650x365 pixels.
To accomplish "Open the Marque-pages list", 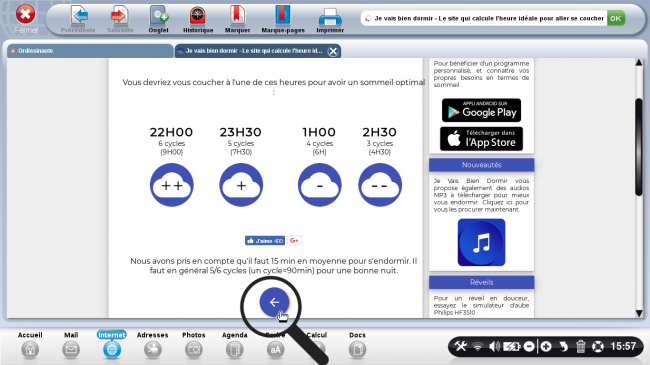I will [x=283, y=19].
